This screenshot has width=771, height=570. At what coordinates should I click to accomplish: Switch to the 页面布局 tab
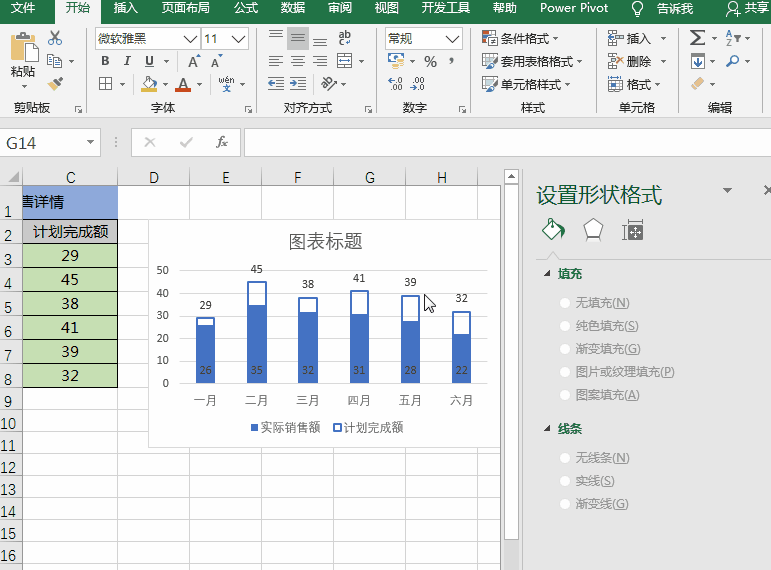(x=186, y=8)
